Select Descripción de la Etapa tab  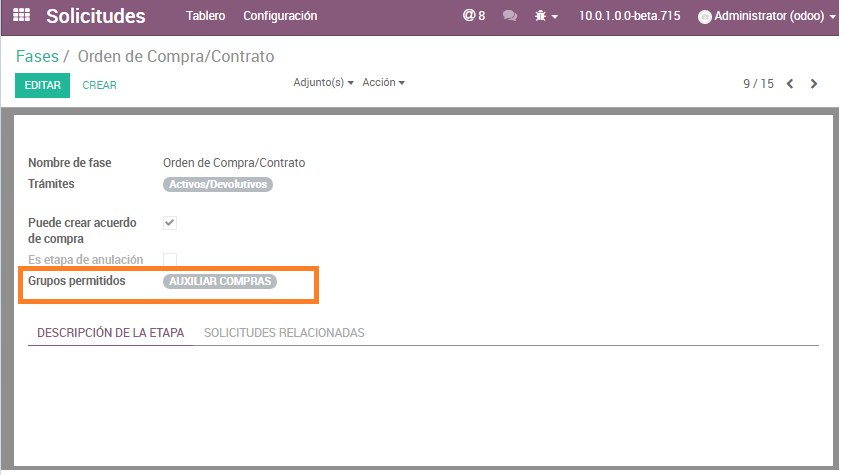click(x=110, y=333)
